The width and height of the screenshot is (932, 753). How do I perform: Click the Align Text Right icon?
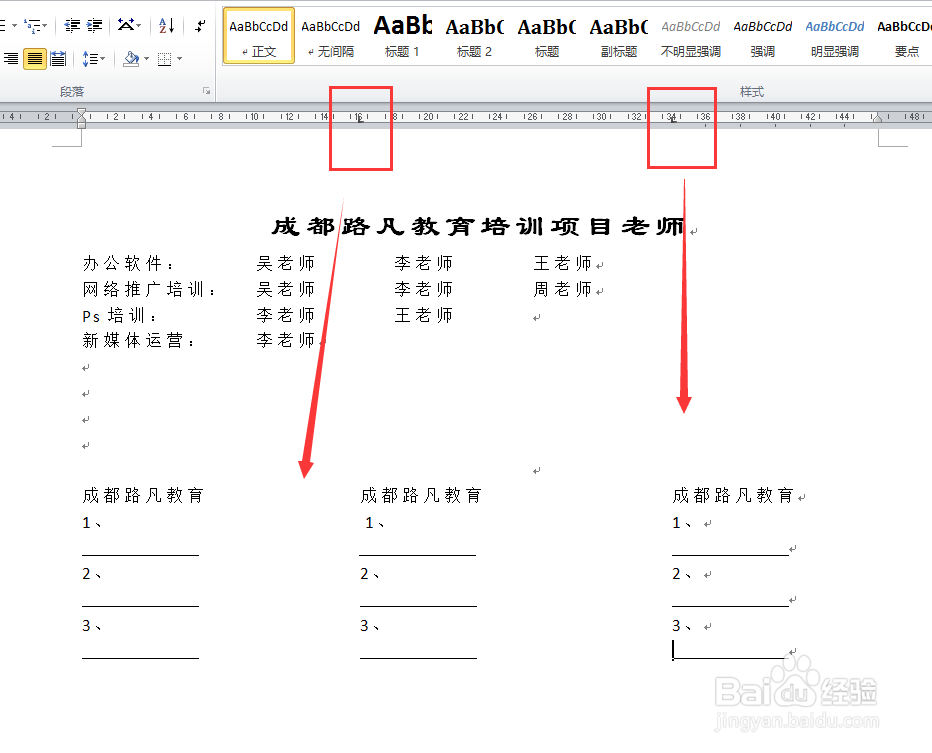9,59
